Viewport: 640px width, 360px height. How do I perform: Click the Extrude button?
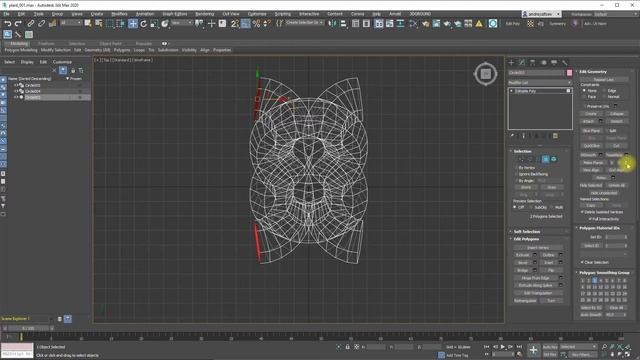tap(523, 255)
